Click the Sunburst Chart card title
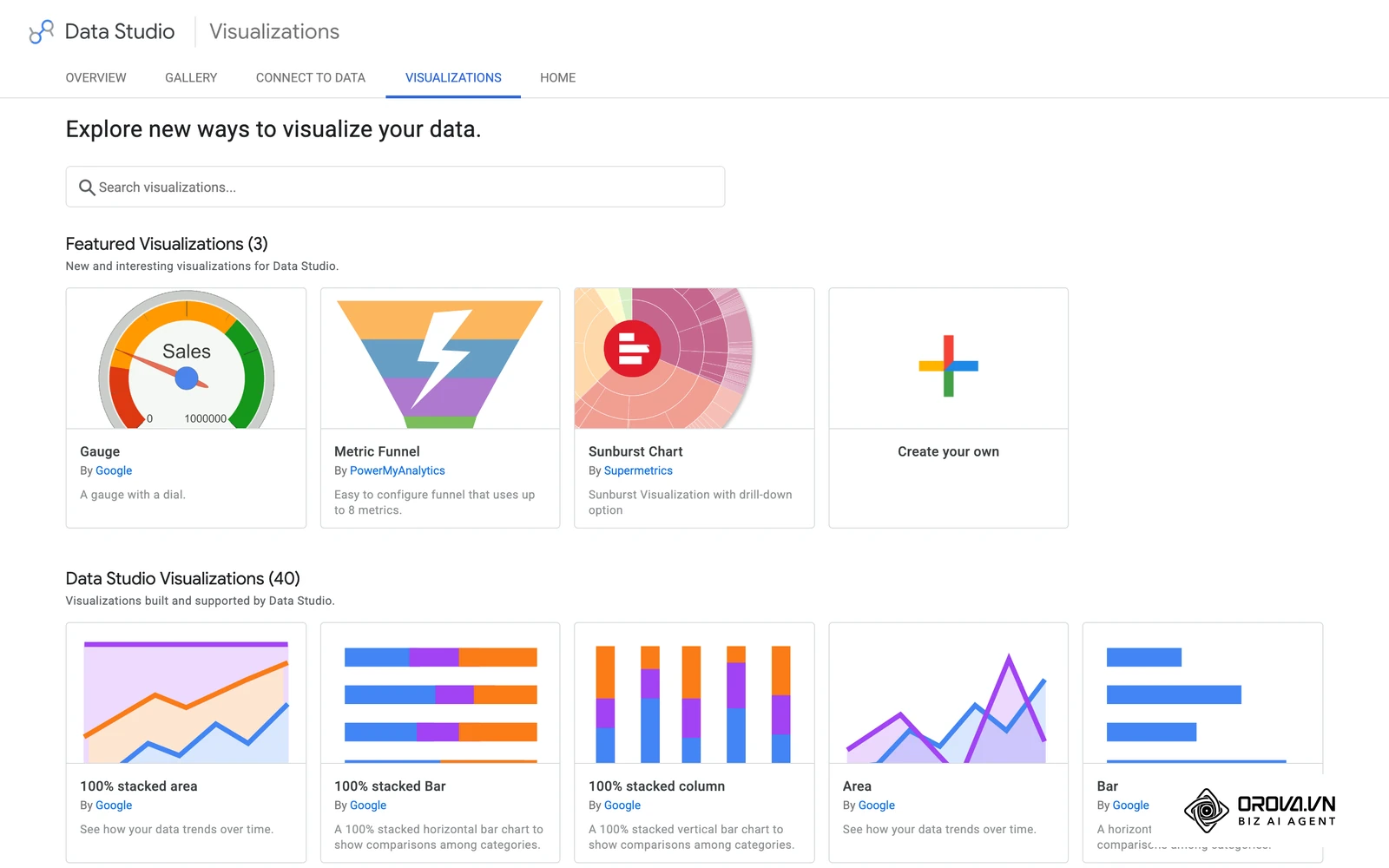This screenshot has width=1389, height=868. [635, 451]
